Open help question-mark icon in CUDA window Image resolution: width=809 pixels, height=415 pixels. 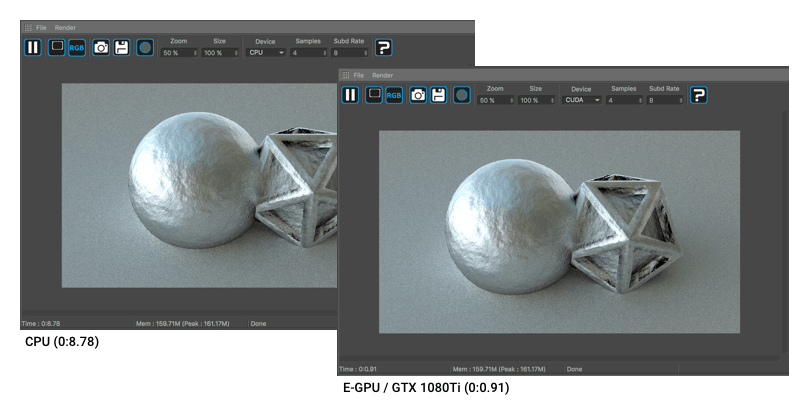point(699,95)
